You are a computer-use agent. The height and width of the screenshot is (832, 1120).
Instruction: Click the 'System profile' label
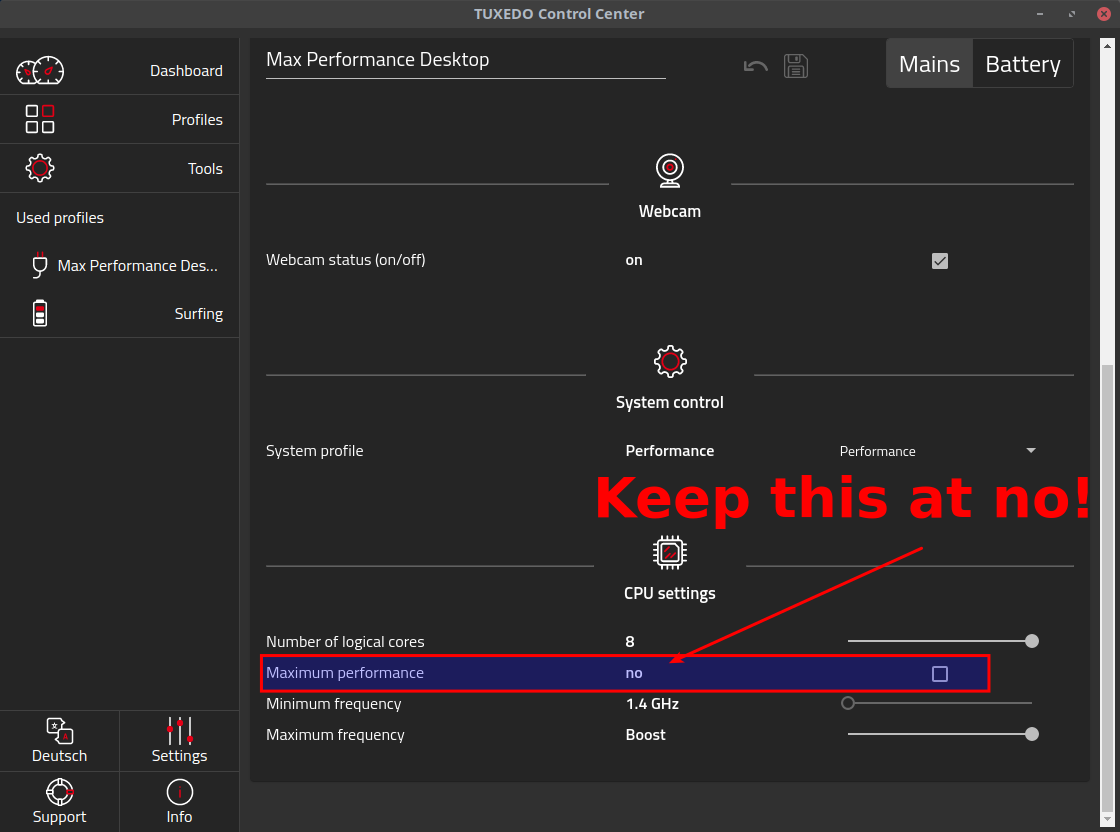314,451
